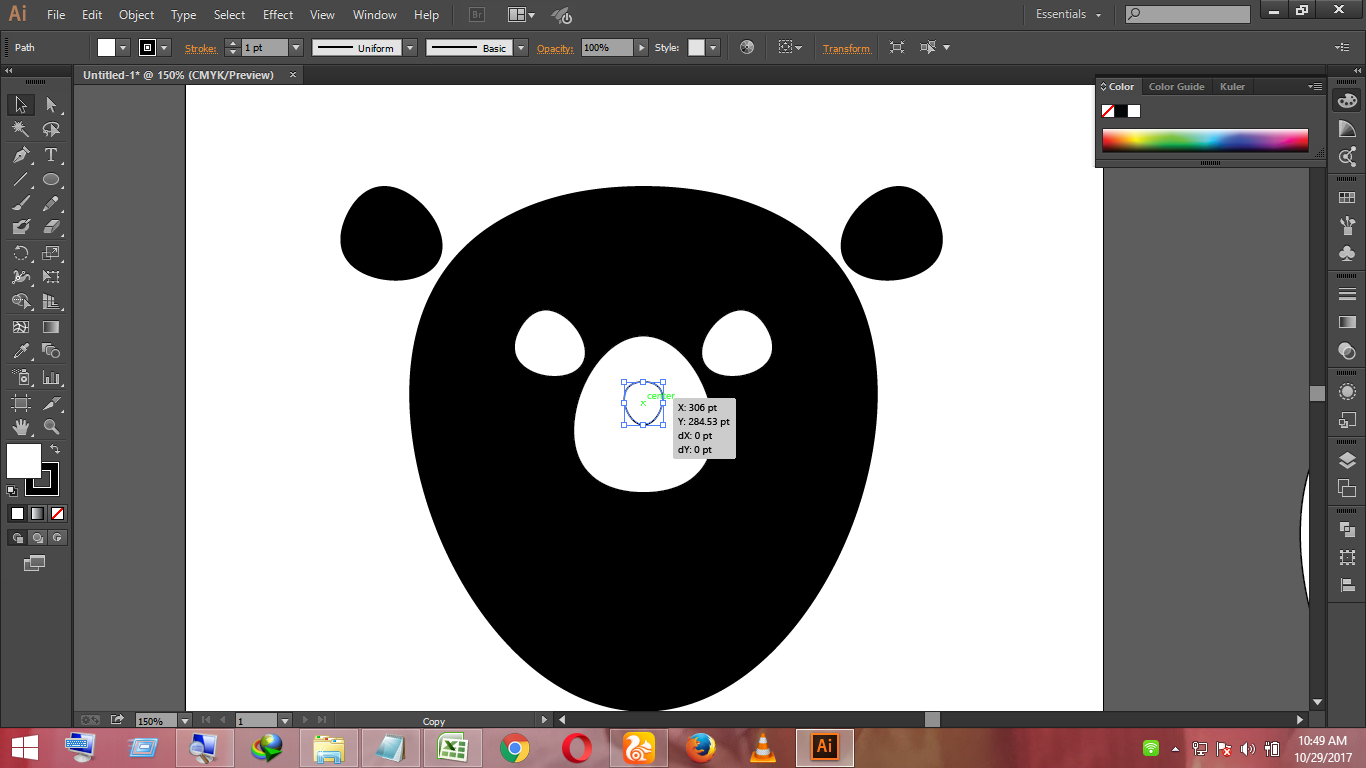Select the Direct Selection tool (white arrow)
This screenshot has width=1366, height=768.
(51, 105)
